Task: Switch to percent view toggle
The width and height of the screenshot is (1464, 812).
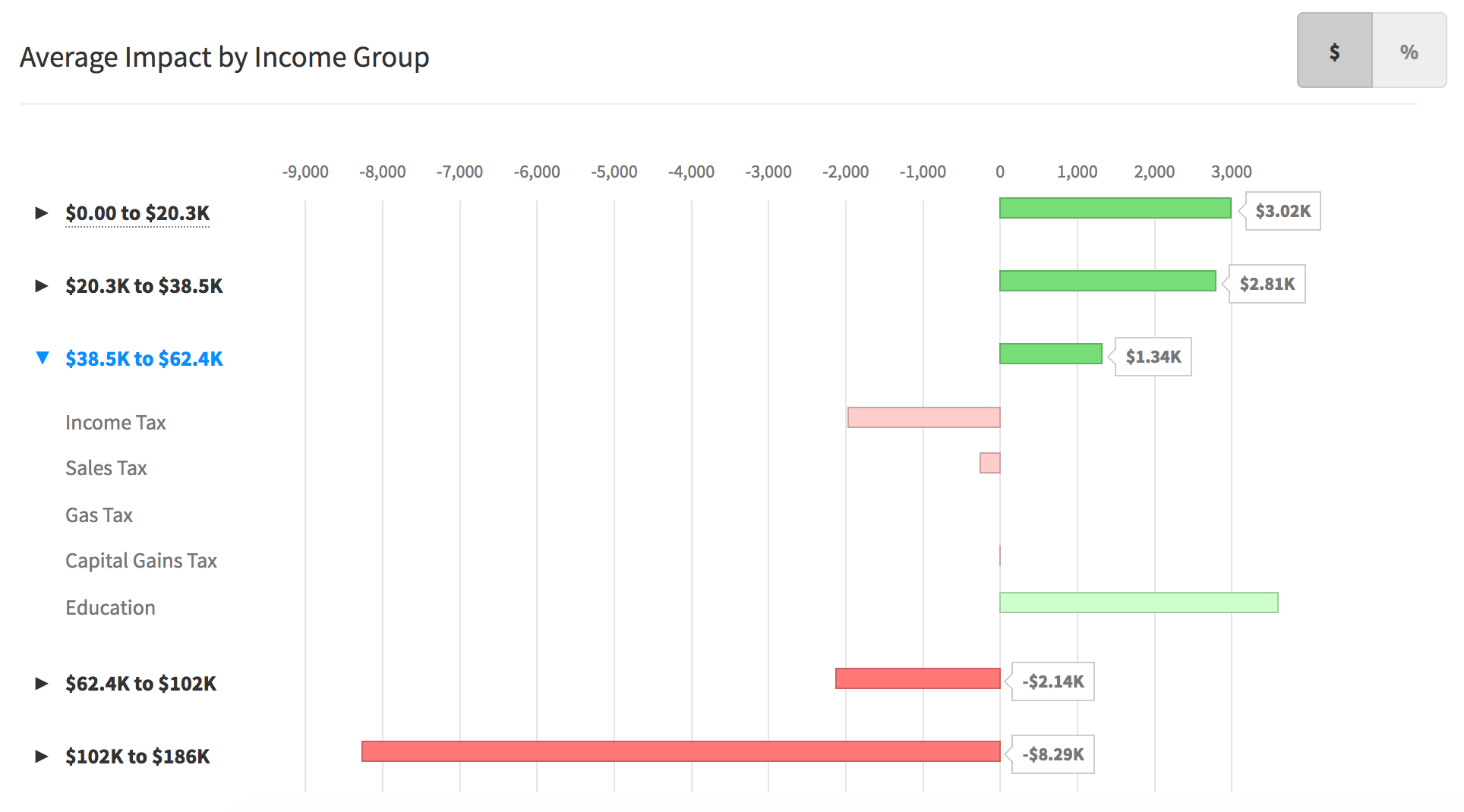Action: click(x=1409, y=51)
